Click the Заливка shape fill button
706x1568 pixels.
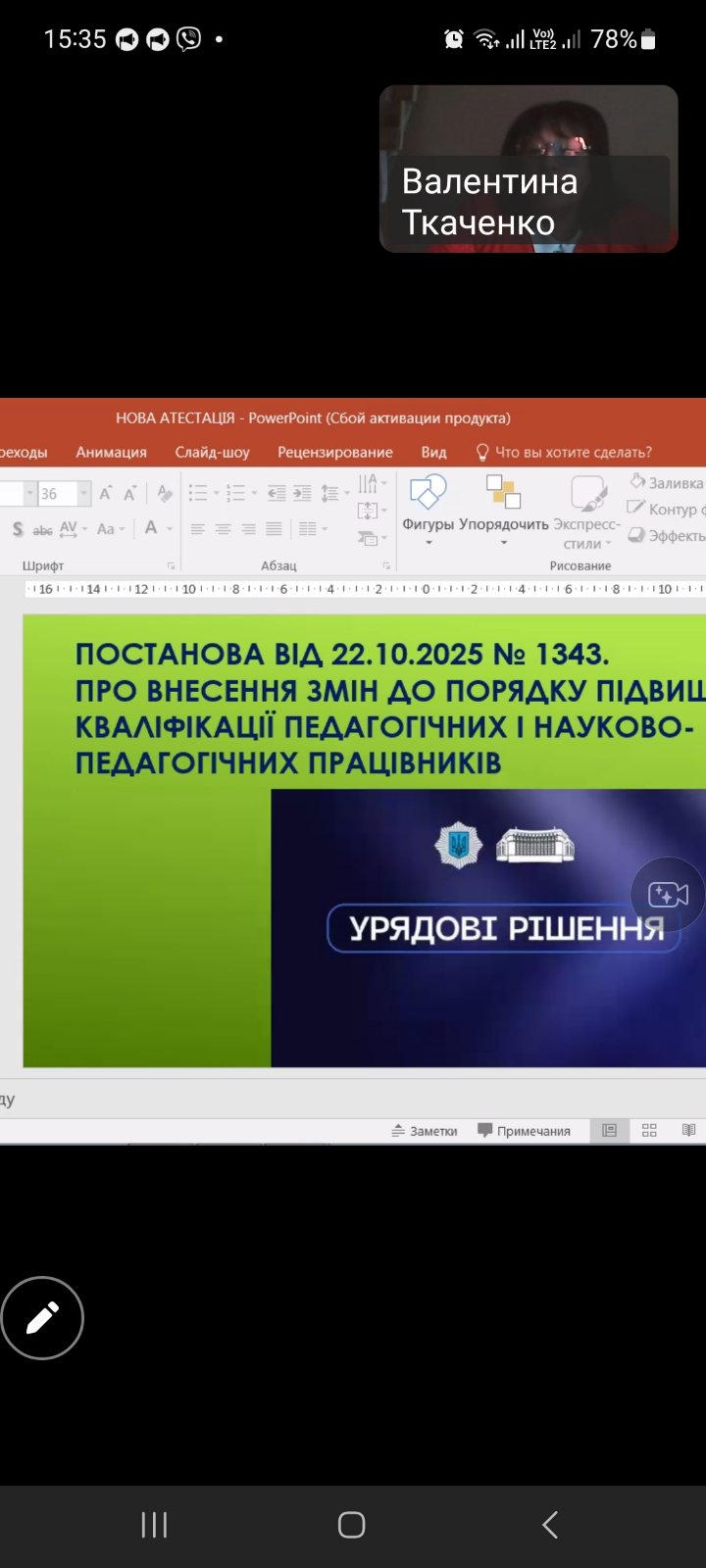pyautogui.click(x=667, y=482)
